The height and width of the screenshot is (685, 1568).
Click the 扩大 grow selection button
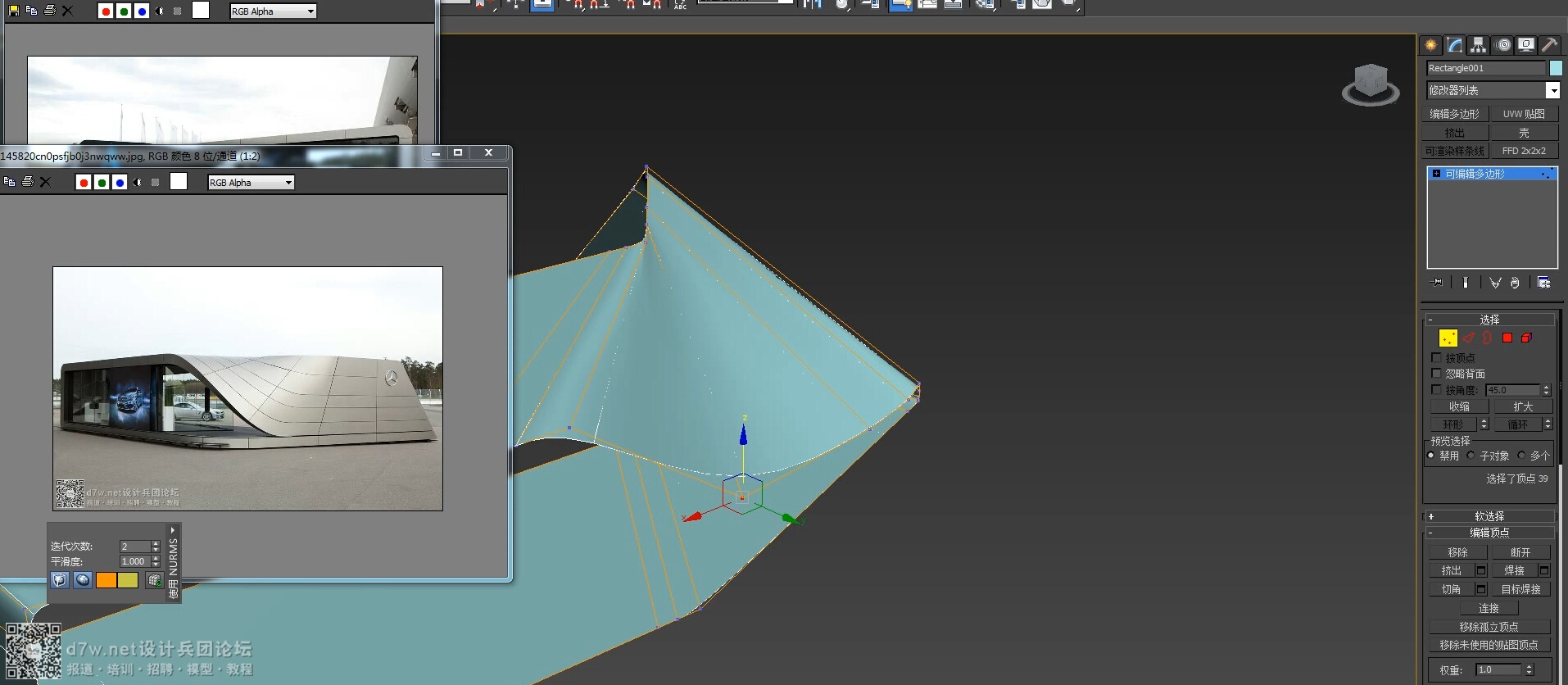click(1523, 406)
